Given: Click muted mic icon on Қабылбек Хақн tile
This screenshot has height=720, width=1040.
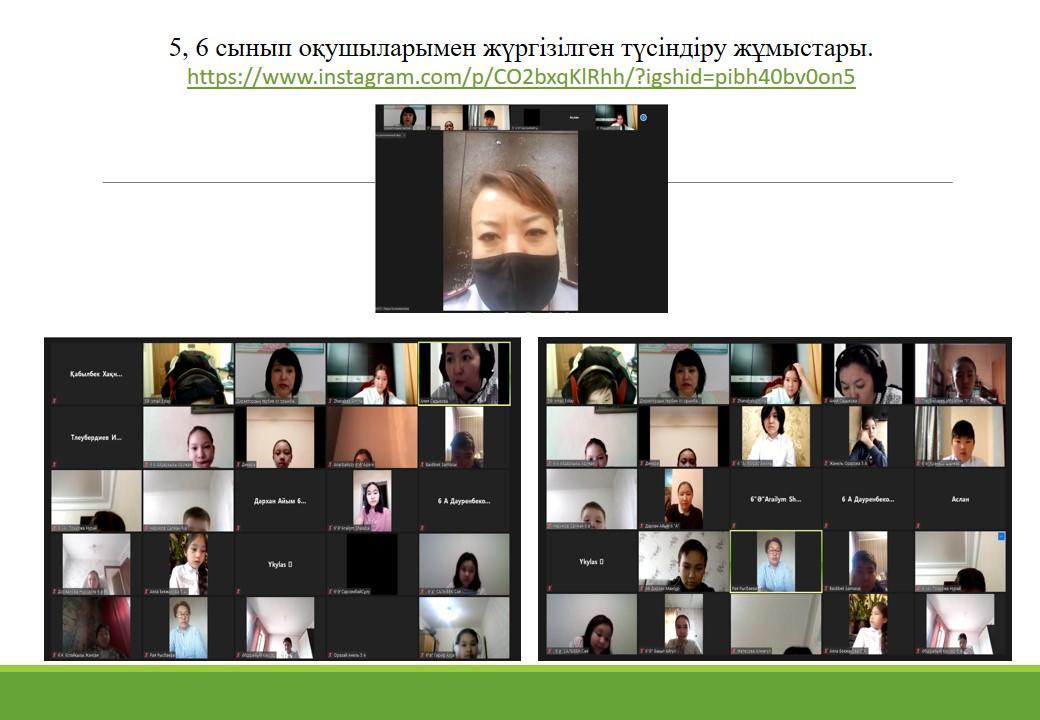Looking at the screenshot, I should pyautogui.click(x=53, y=400).
